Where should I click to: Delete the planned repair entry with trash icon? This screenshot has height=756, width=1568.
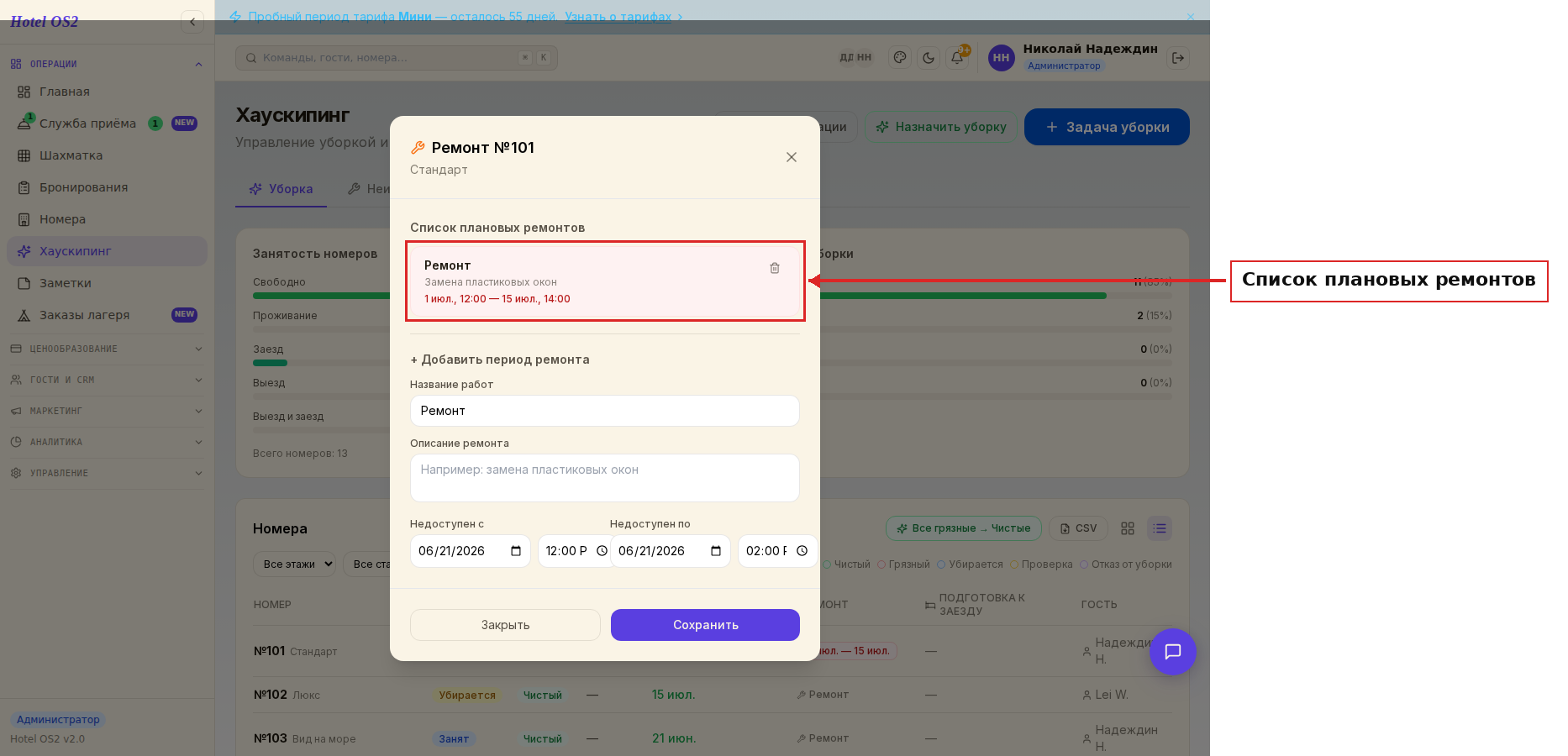click(775, 268)
